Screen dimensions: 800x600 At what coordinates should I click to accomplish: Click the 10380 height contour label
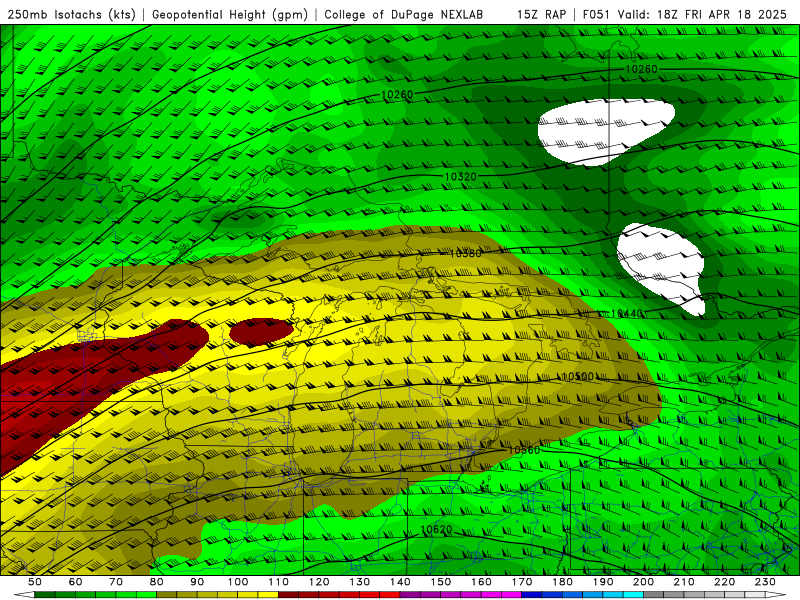pyautogui.click(x=465, y=253)
